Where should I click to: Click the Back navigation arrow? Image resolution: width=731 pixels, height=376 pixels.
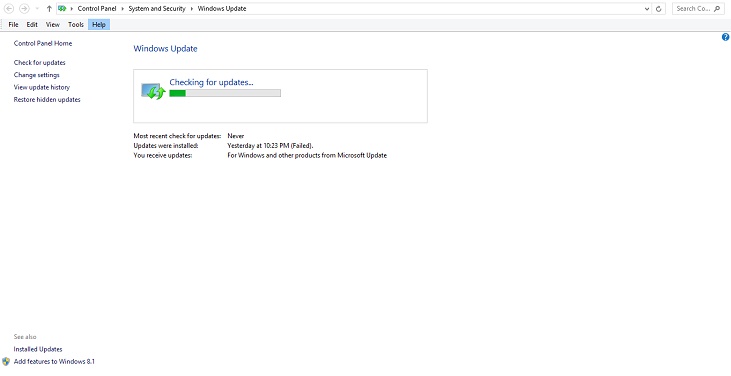[x=8, y=8]
